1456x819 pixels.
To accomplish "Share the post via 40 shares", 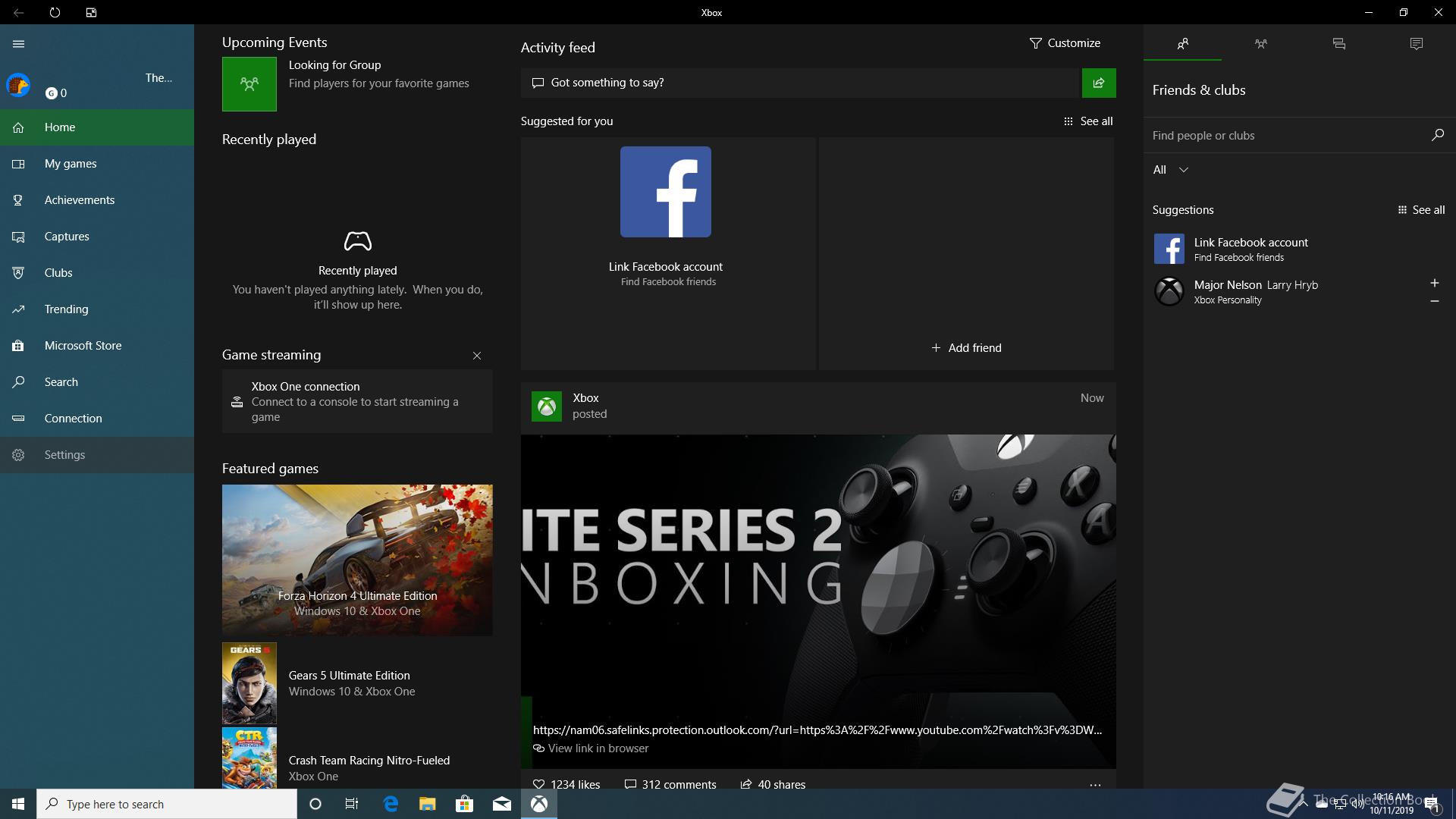I will [x=773, y=784].
